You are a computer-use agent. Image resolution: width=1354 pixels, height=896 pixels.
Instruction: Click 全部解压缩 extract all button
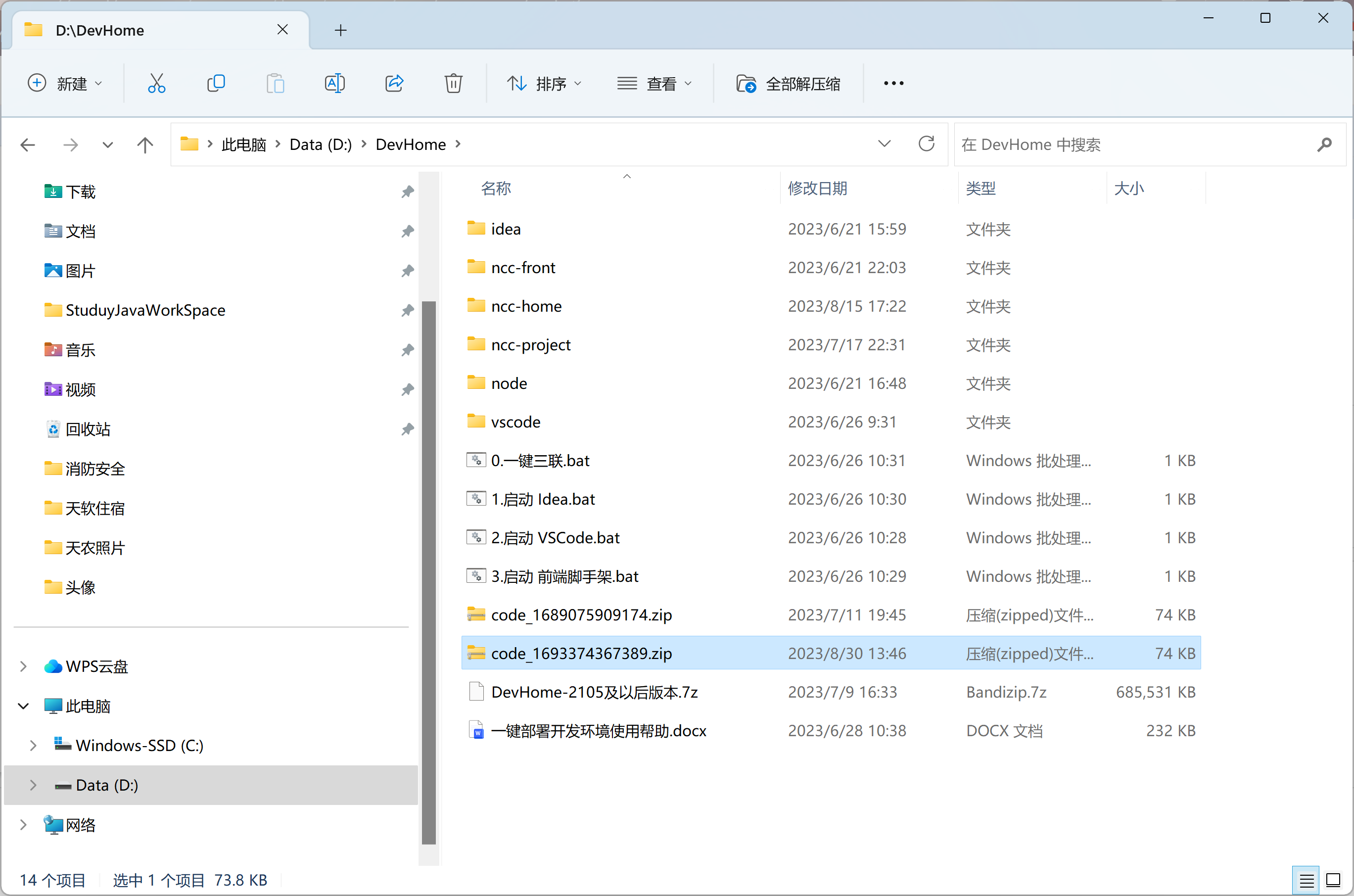789,84
